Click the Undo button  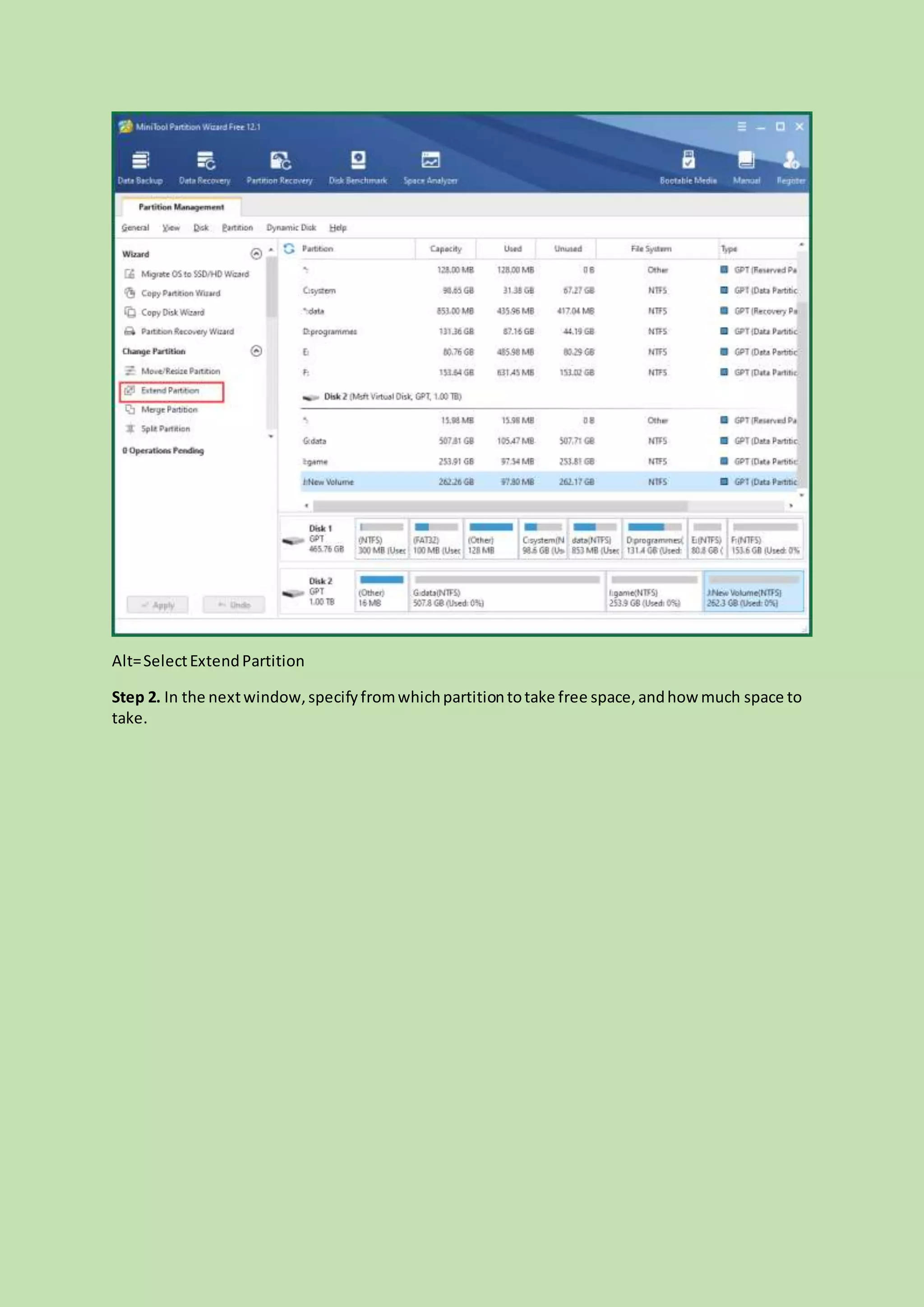pos(234,605)
